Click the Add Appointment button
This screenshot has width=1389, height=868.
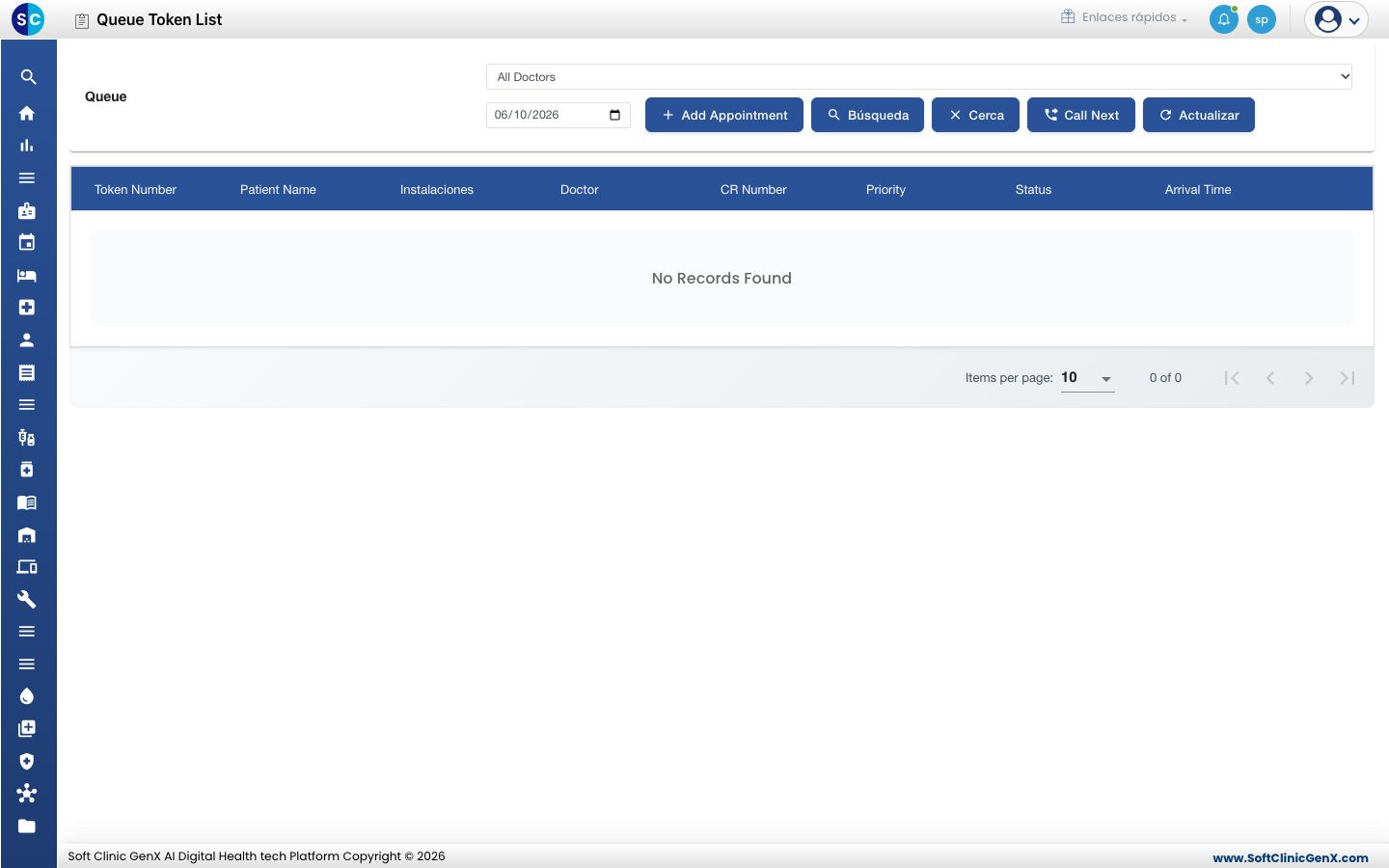coord(724,115)
